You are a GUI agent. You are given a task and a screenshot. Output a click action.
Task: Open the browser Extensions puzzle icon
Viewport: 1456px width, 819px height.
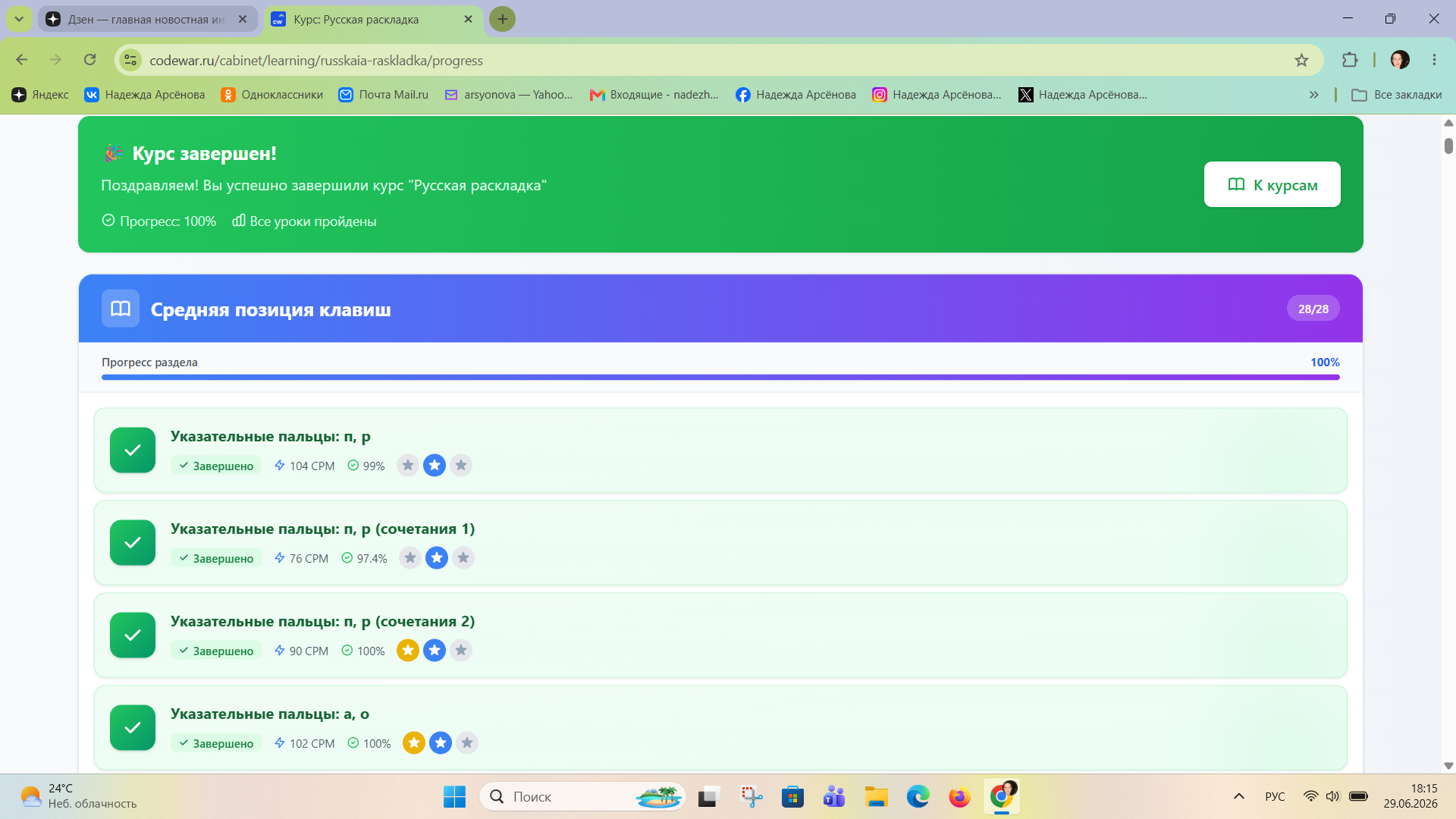click(x=1350, y=60)
